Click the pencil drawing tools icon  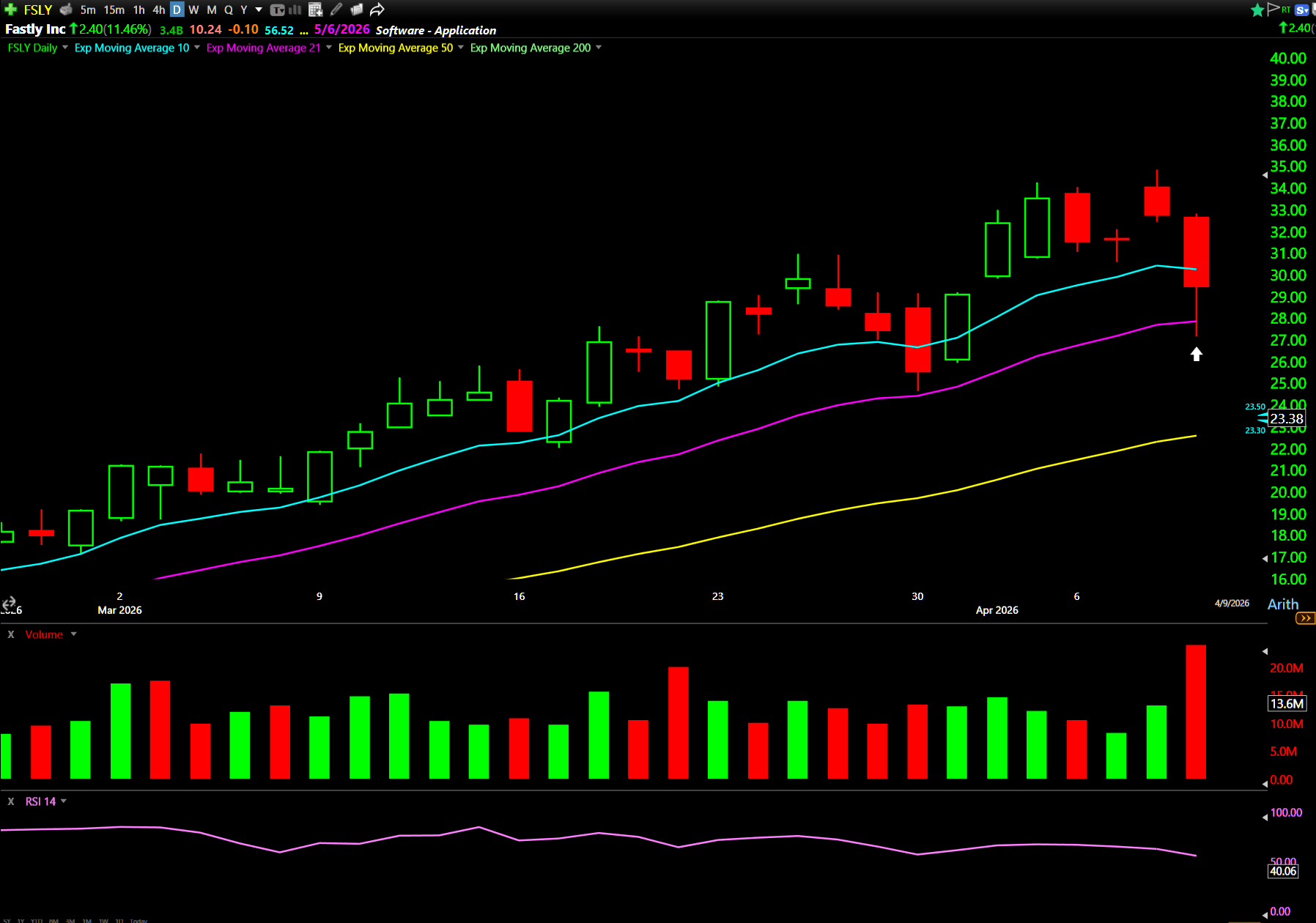click(336, 10)
